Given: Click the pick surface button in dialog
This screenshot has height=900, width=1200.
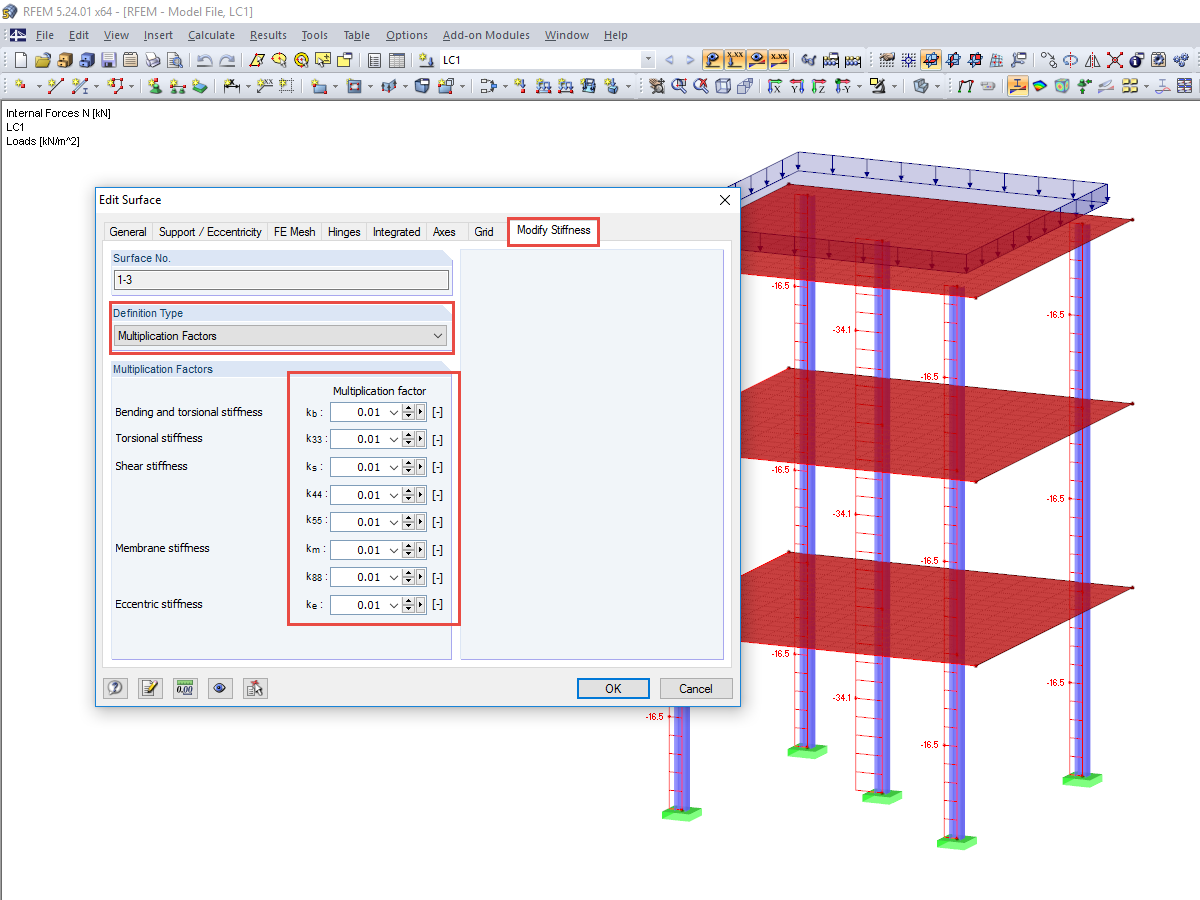Looking at the screenshot, I should [255, 688].
